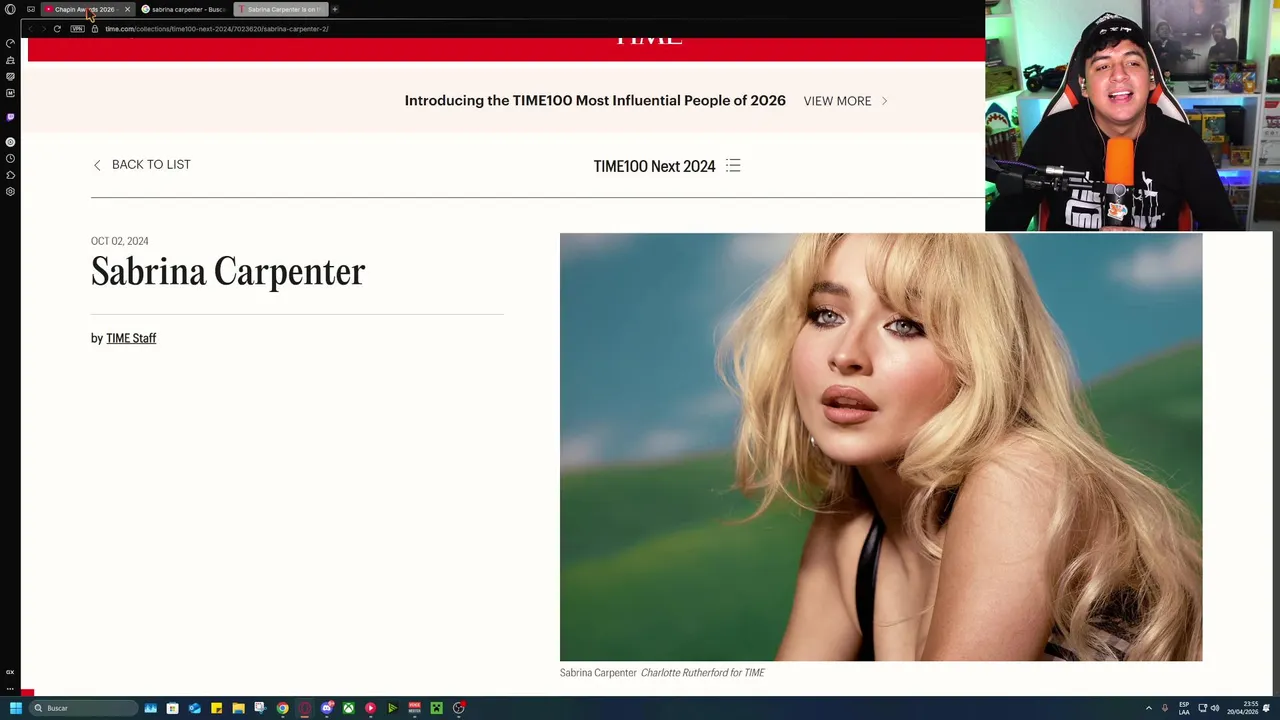Open GX Cleaner in the sidebar
This screenshot has height=720, width=1280.
[10, 60]
